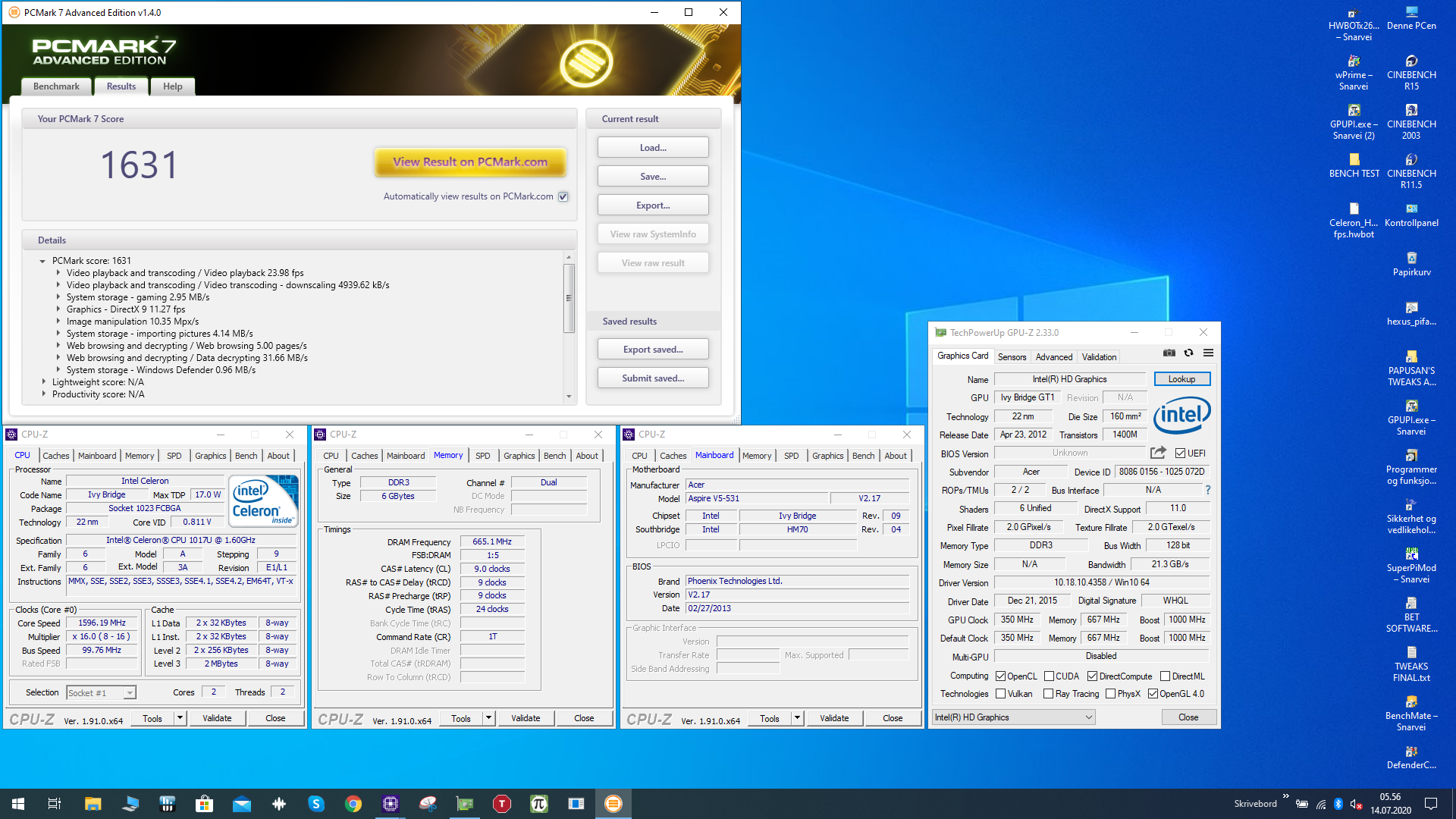Viewport: 1456px width, 819px height.
Task: Open File Explorer from taskbar
Action: (x=93, y=804)
